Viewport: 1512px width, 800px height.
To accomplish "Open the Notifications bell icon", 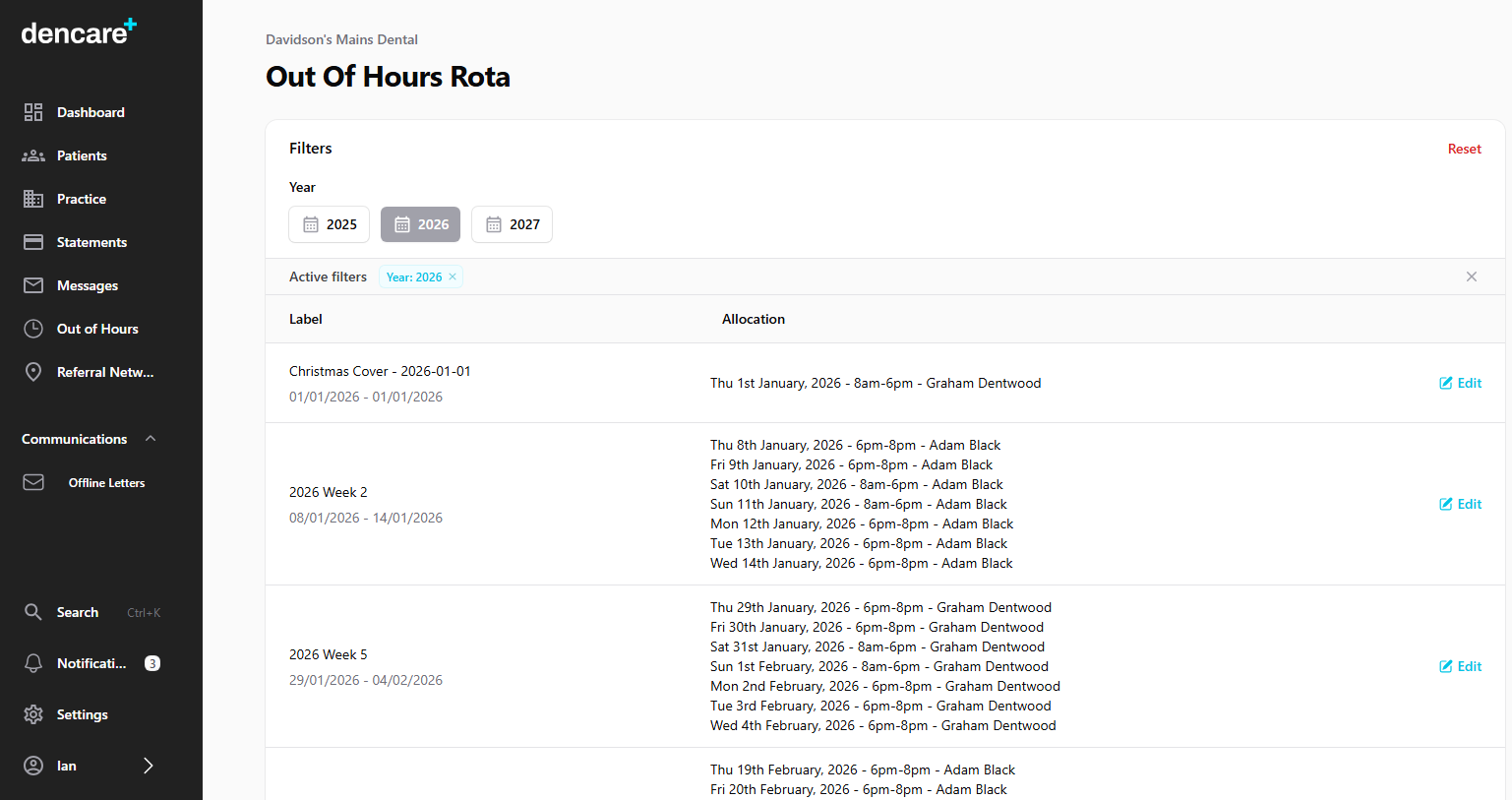I will pyautogui.click(x=32, y=662).
